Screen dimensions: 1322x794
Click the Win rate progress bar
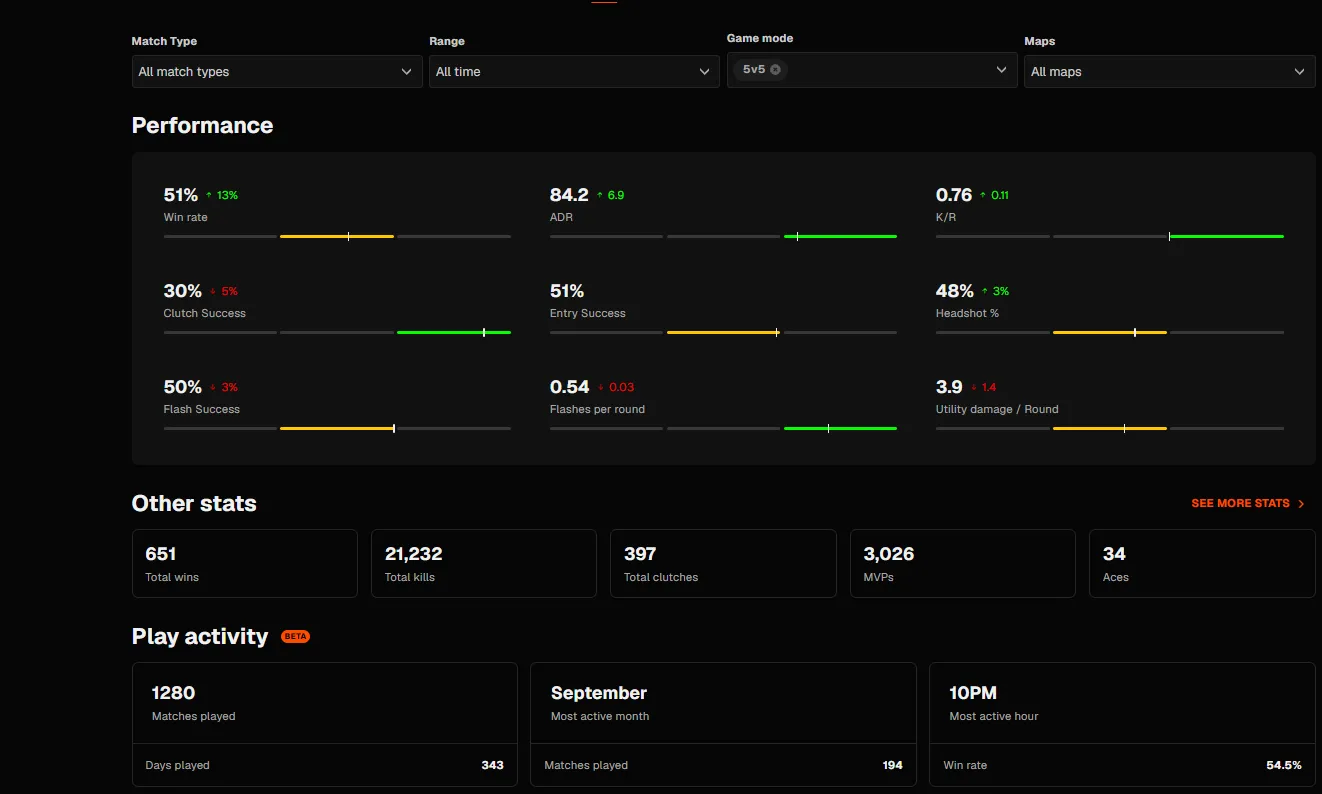click(337, 236)
